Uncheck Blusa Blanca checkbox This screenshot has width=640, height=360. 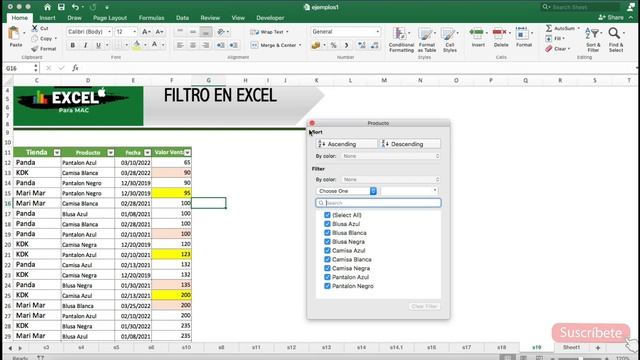click(x=327, y=233)
